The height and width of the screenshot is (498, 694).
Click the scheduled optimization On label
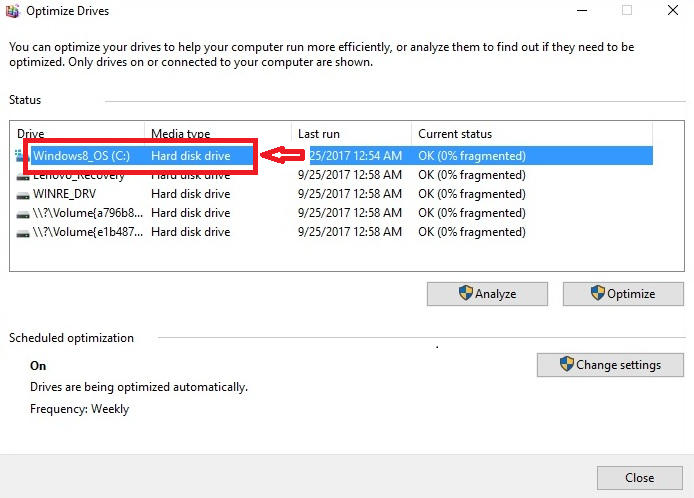click(x=38, y=366)
